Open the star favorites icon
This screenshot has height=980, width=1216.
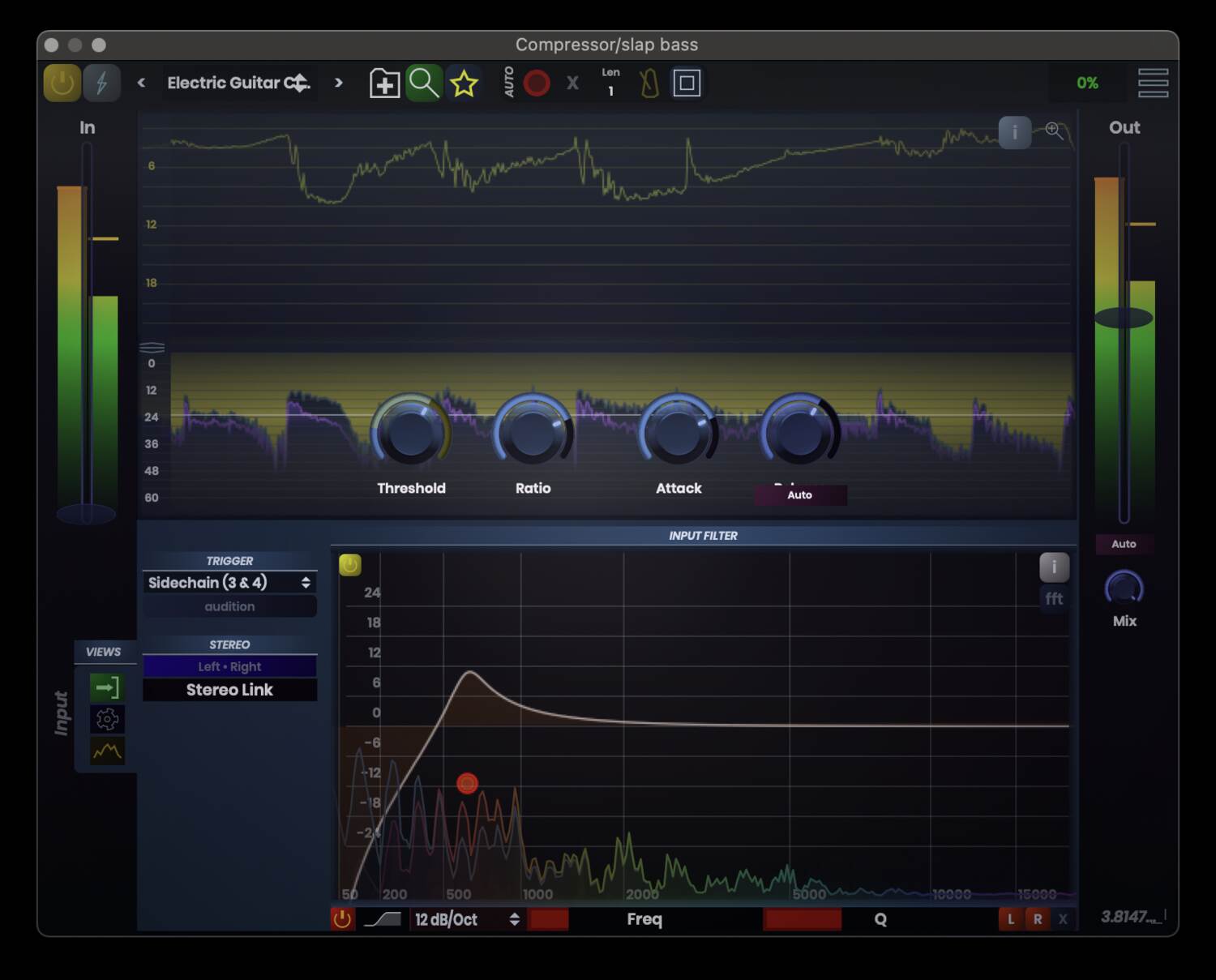(x=463, y=82)
